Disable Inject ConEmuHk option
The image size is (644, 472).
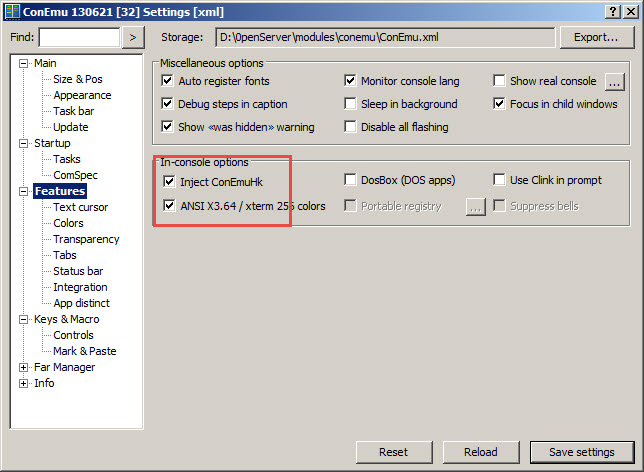coord(168,181)
